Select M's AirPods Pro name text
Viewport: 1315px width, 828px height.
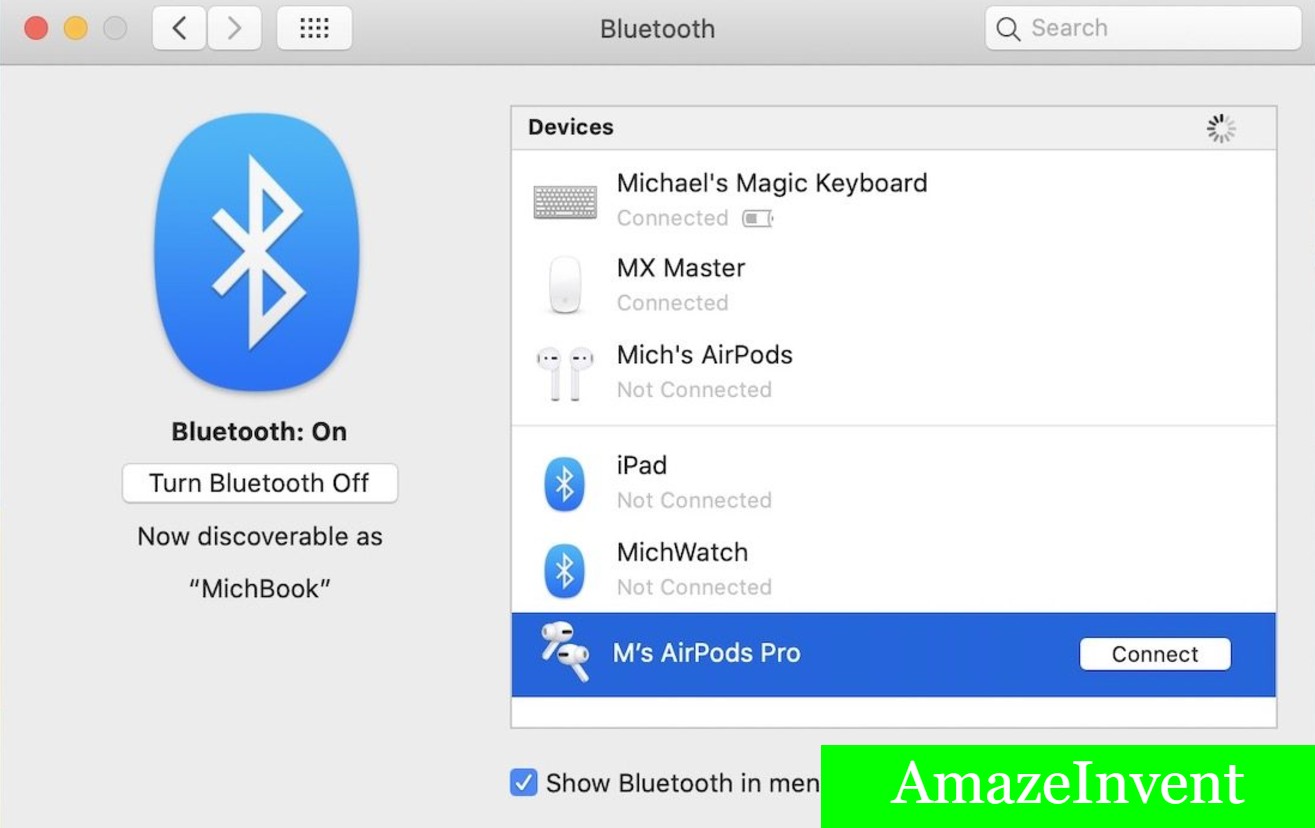[x=707, y=653]
